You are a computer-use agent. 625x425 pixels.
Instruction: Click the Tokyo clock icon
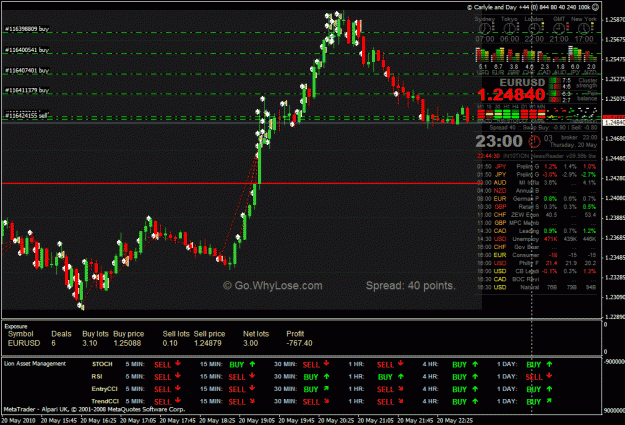(x=509, y=28)
